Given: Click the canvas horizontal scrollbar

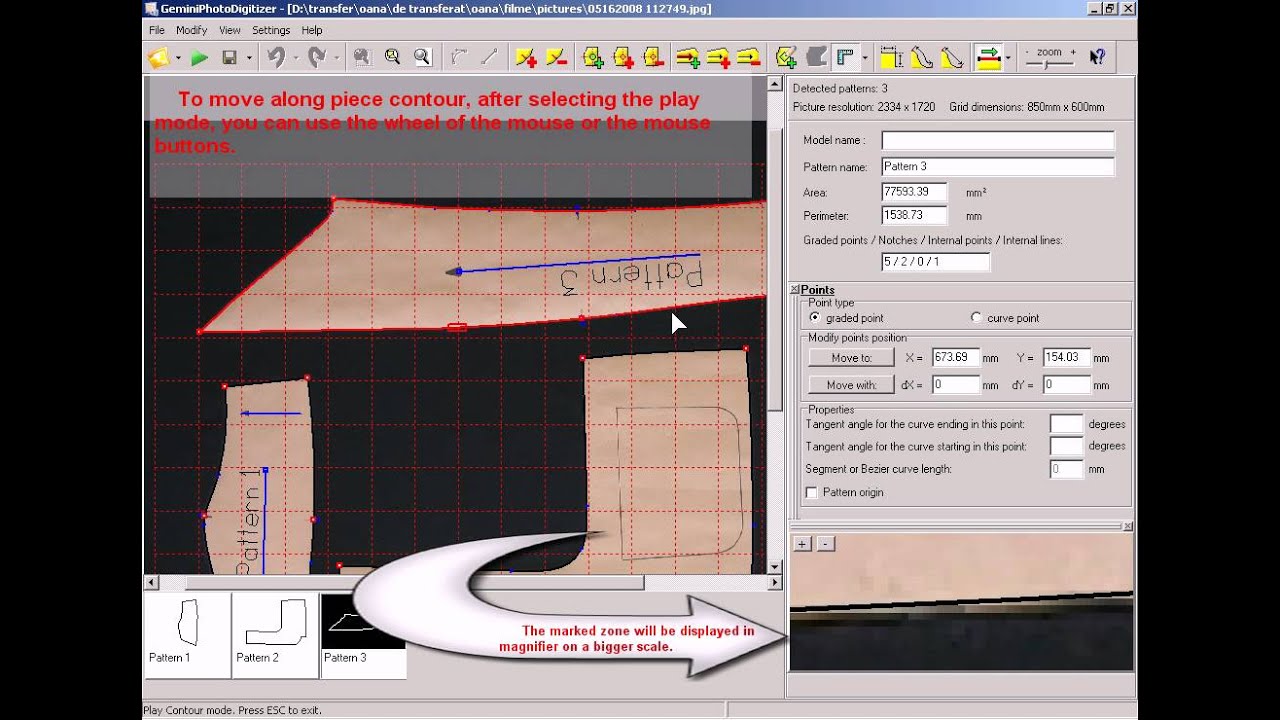Looking at the screenshot, I should tap(464, 582).
